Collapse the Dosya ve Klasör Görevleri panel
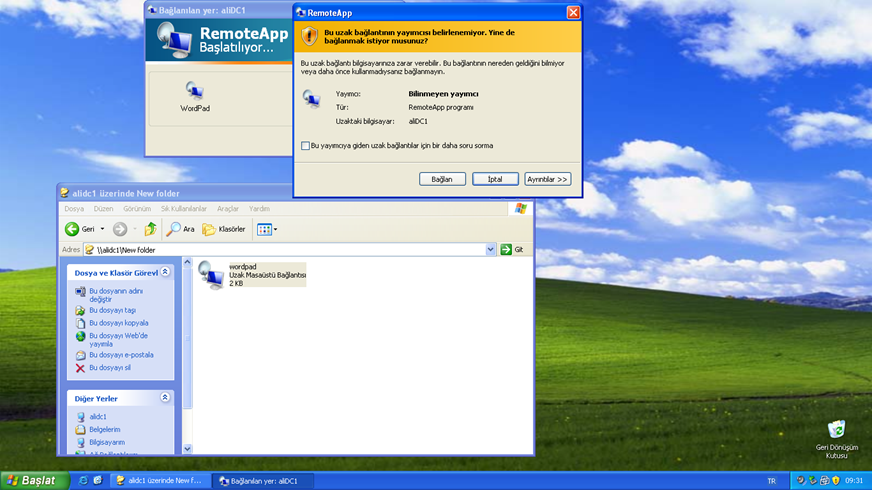Image resolution: width=872 pixels, height=490 pixels. [x=165, y=272]
